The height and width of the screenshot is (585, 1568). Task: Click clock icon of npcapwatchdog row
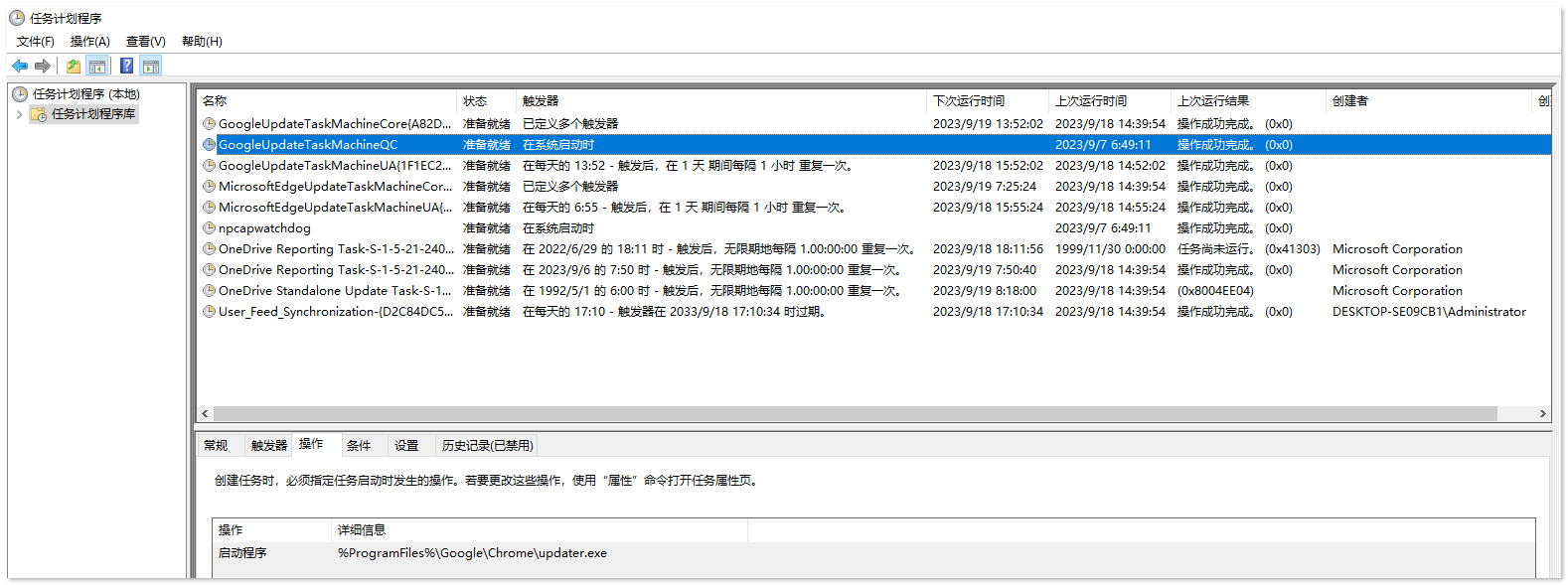tap(210, 228)
